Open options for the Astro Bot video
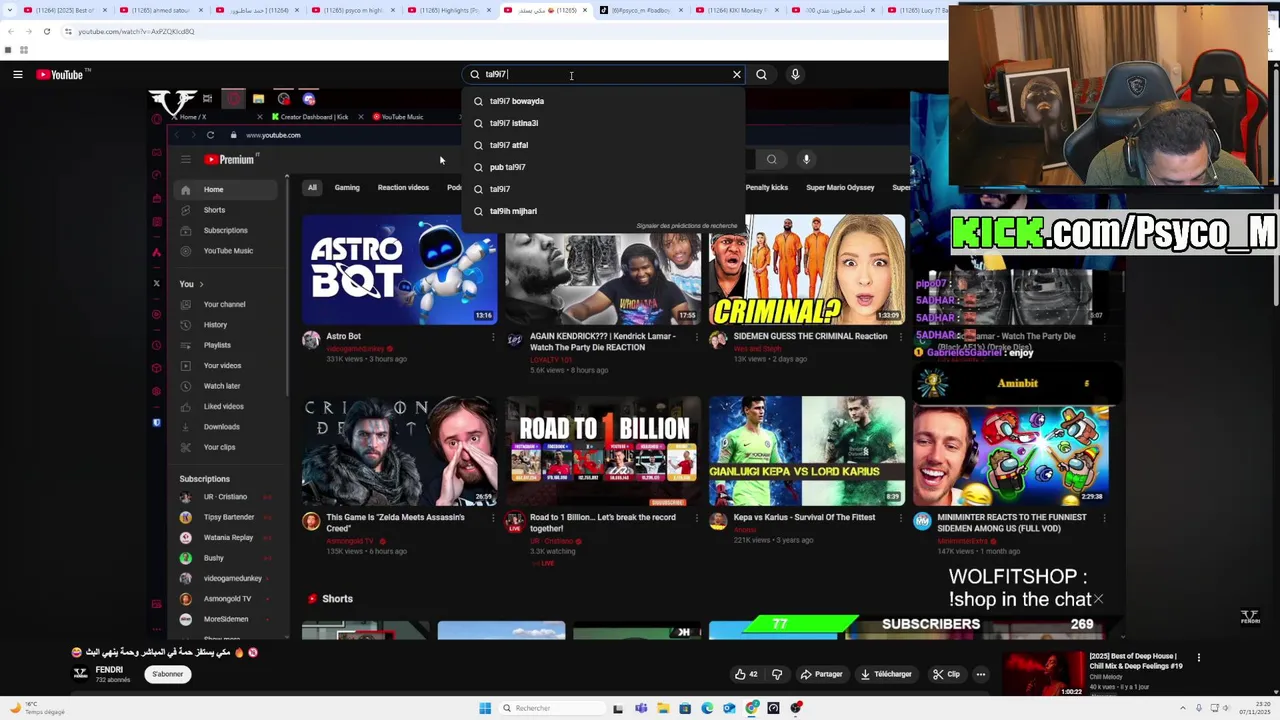Screen dimensions: 1280x720 [x=492, y=337]
